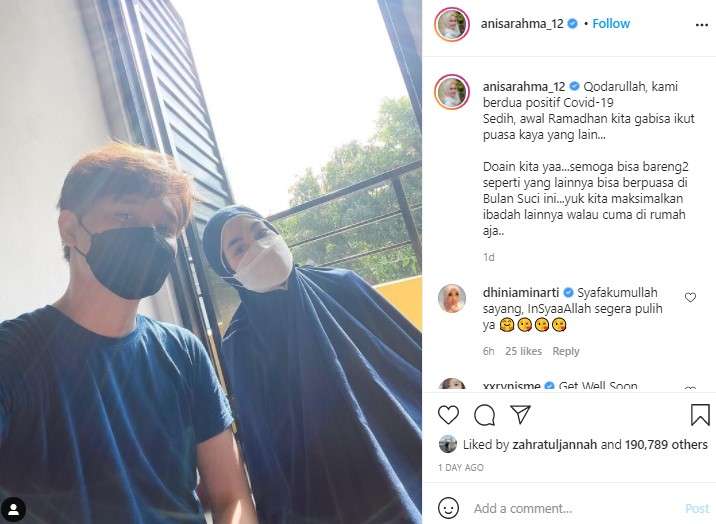Open the comment bubble icon

point(484,415)
